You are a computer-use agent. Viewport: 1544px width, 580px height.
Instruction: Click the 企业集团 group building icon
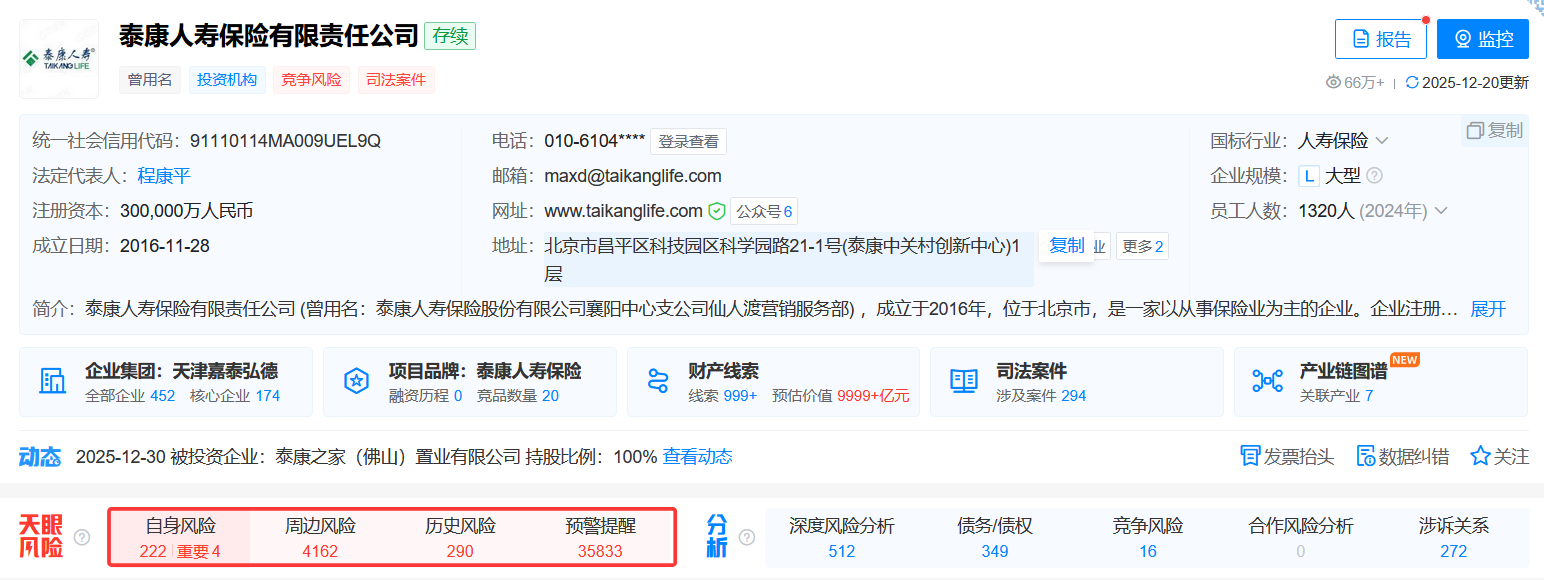(53, 380)
